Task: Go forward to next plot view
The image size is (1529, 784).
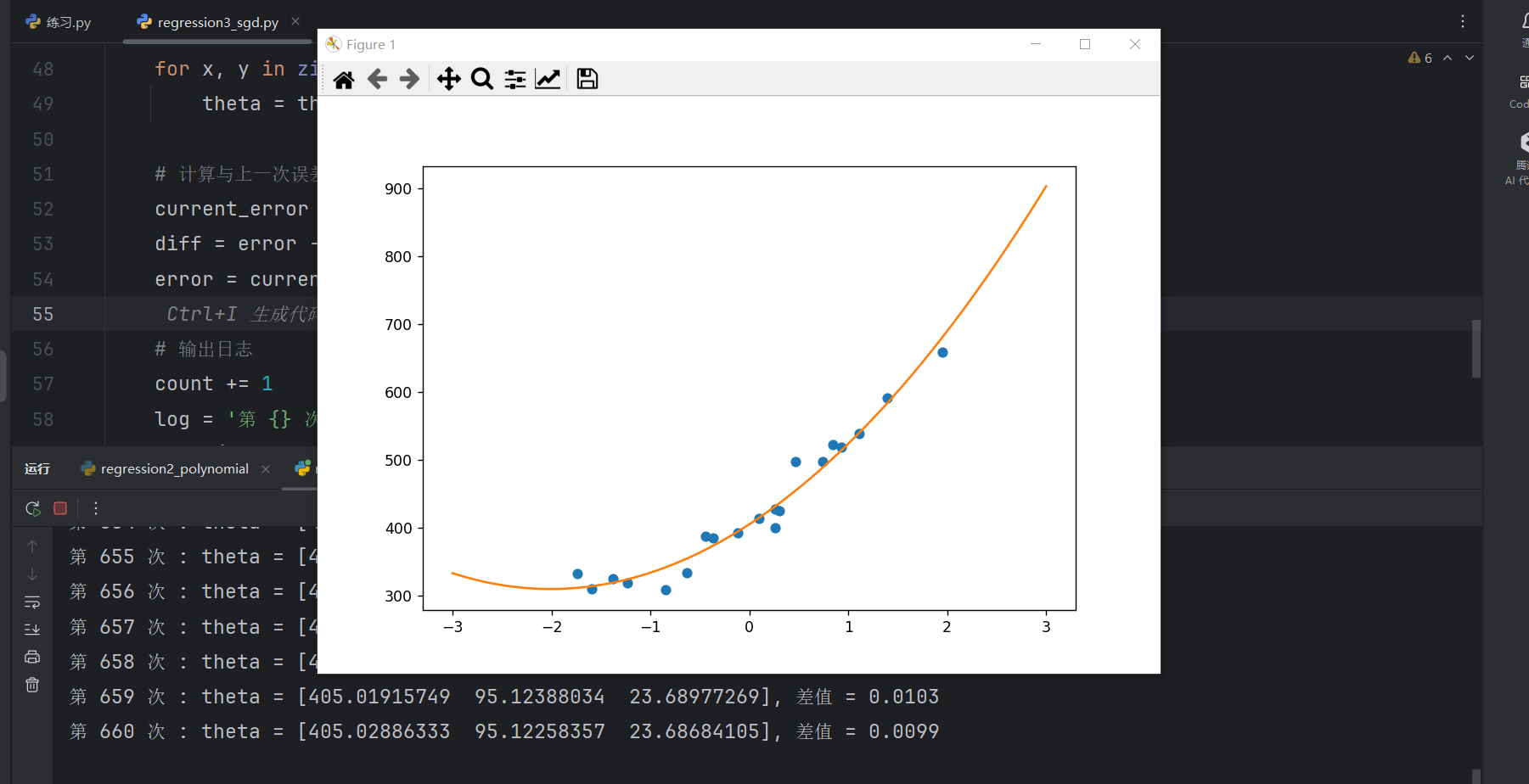Action: [409, 80]
